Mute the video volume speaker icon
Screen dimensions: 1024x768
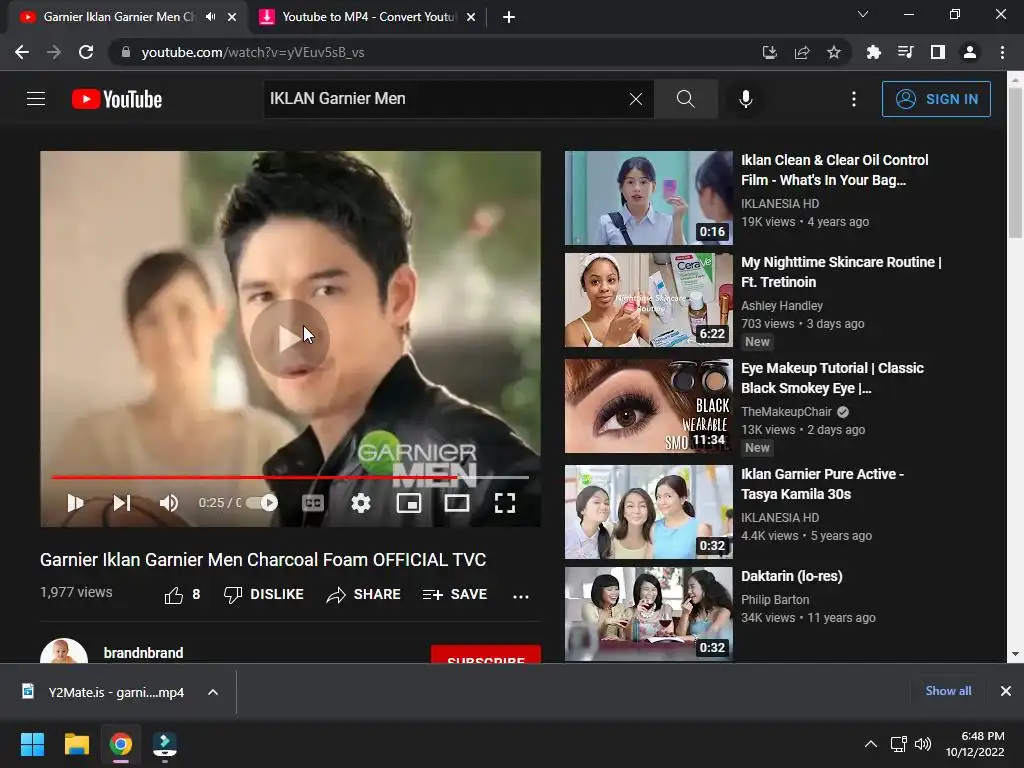point(168,503)
